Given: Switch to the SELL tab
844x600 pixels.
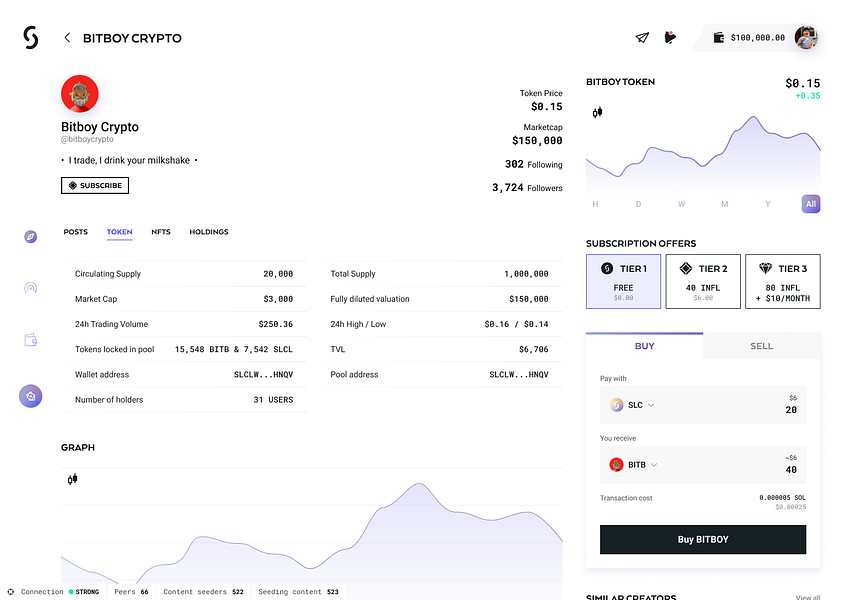Looking at the screenshot, I should coord(762,346).
